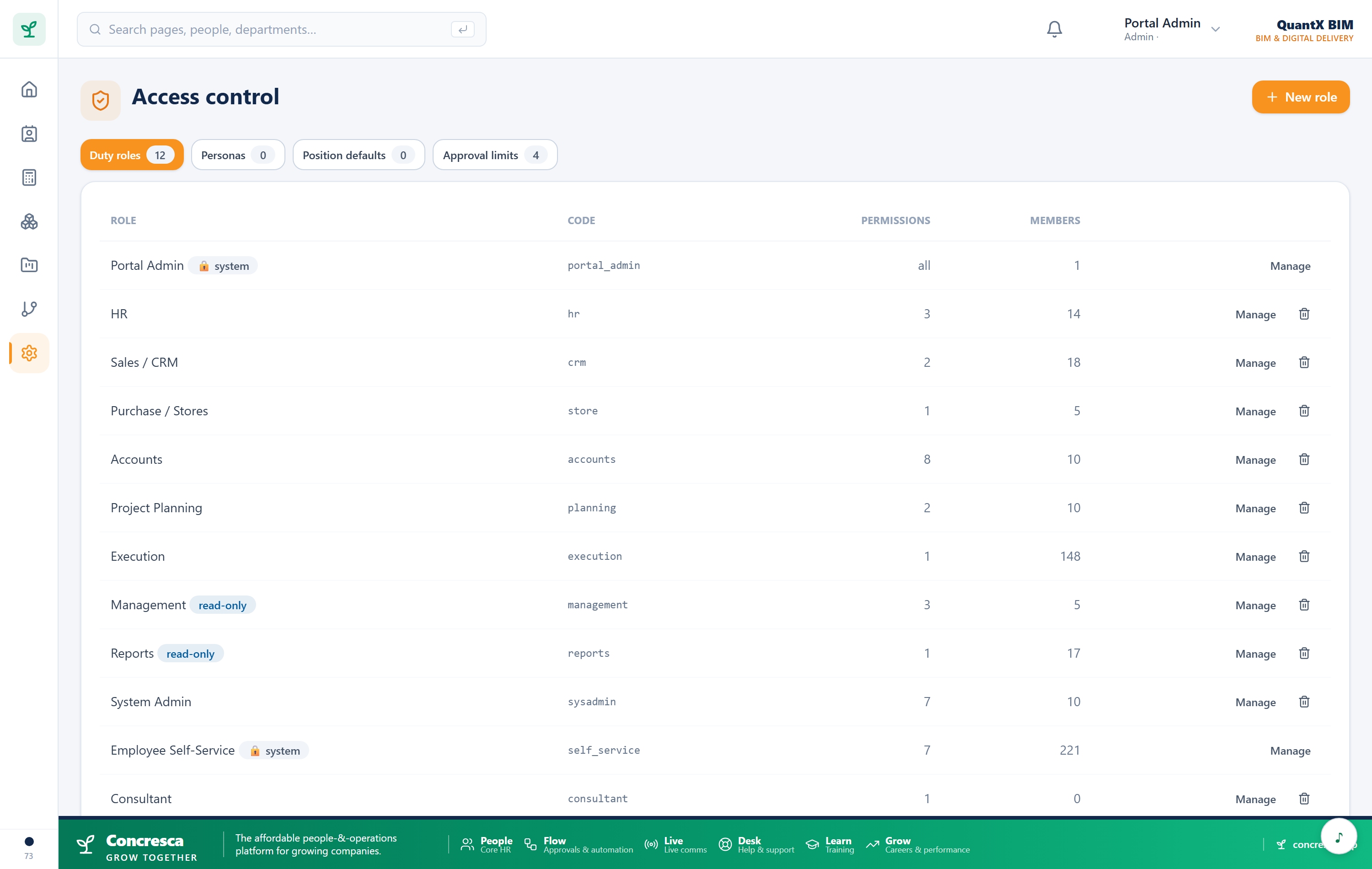
Task: Delete the HR role with trash icon
Action: pos(1303,314)
